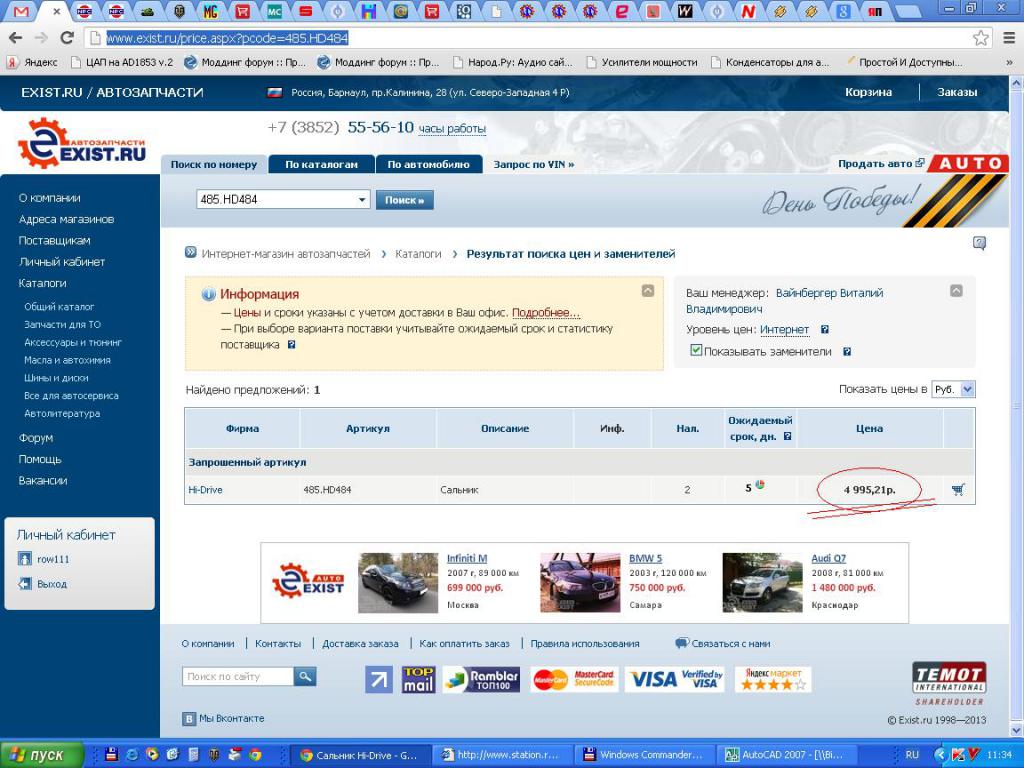
Task: Click TEMOT International logo
Action: tap(949, 684)
